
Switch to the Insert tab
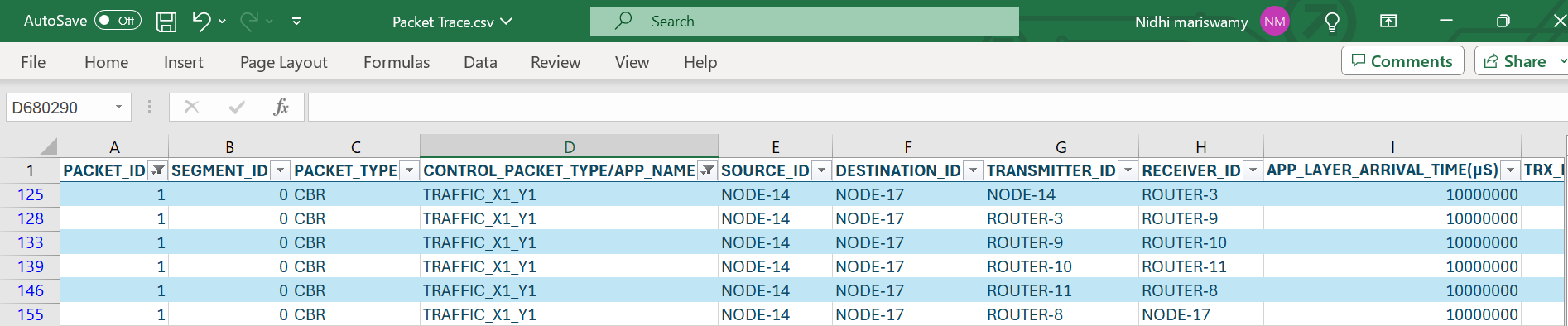[x=183, y=62]
